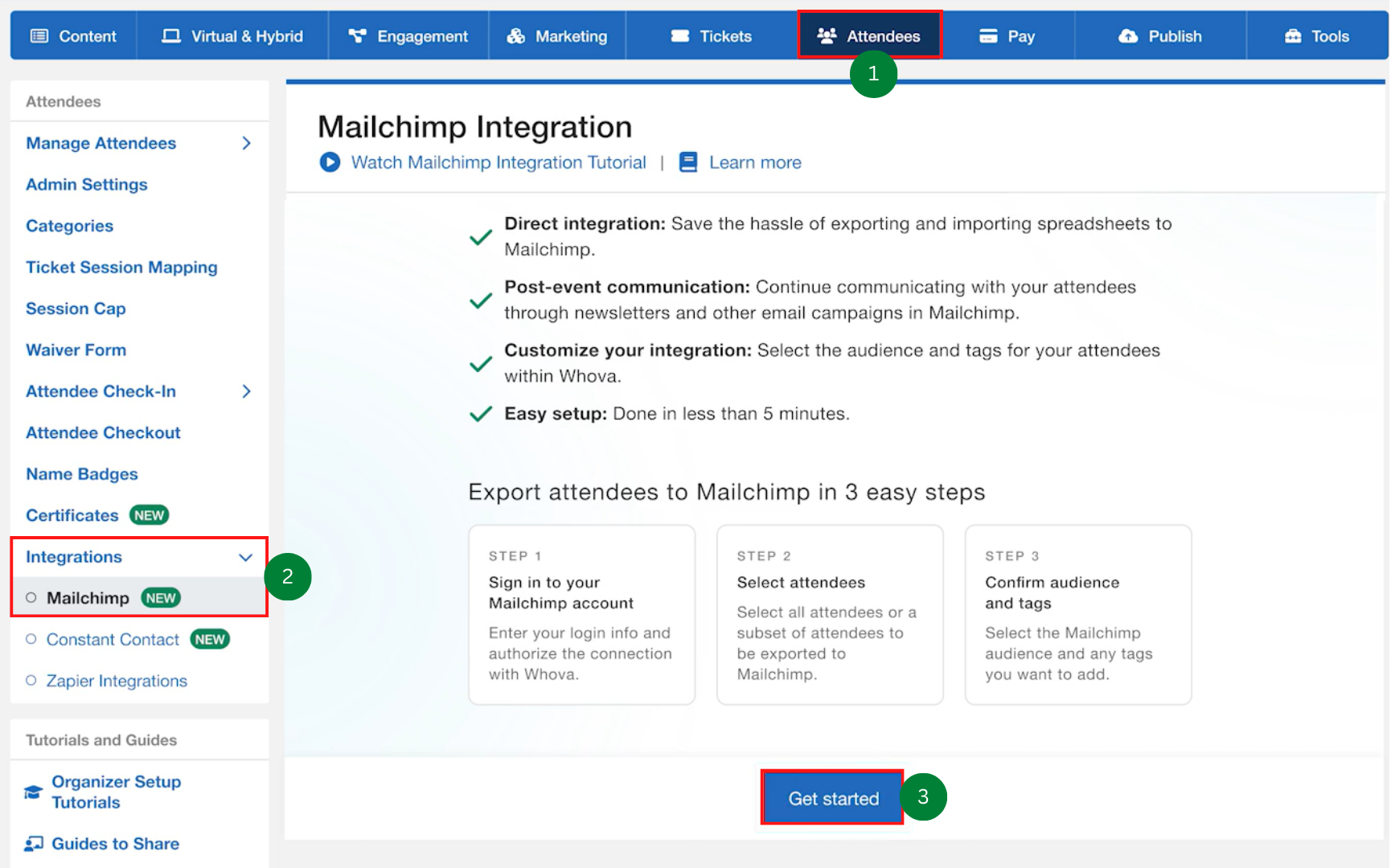Select the Zapier Integrations radio button

(32, 681)
